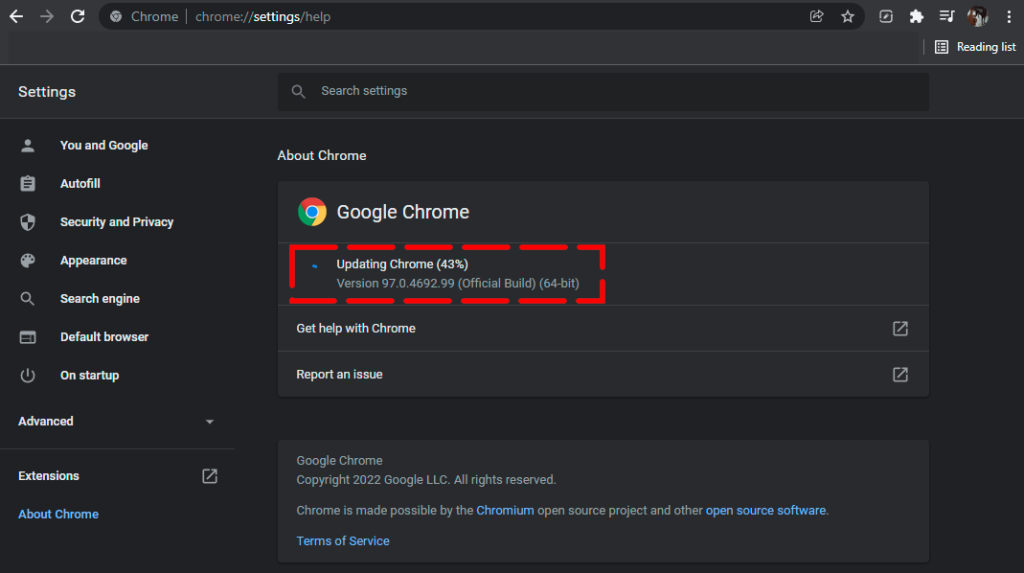
Task: Click the palette icon beside Appearance
Action: pyautogui.click(x=27, y=261)
